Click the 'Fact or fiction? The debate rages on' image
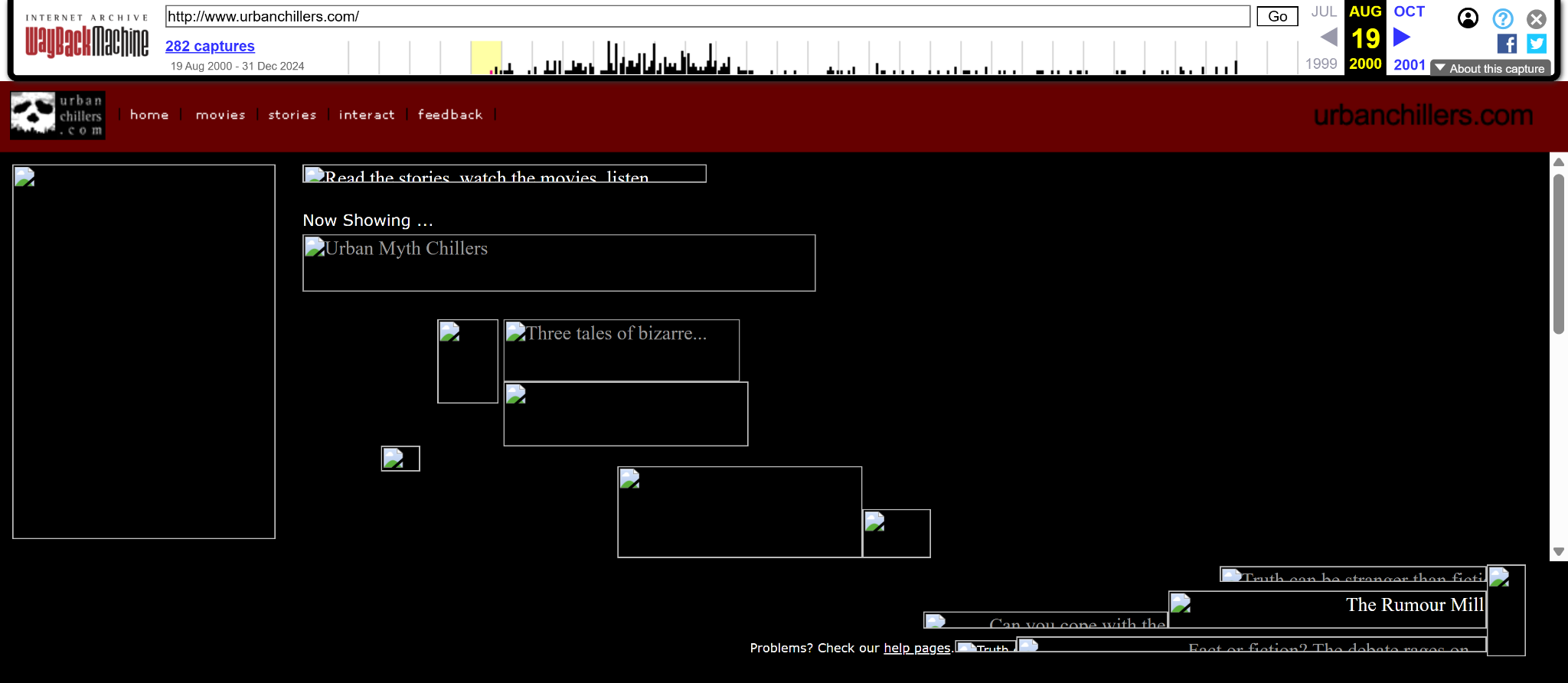The image size is (1568, 683). pyautogui.click(x=1252, y=645)
